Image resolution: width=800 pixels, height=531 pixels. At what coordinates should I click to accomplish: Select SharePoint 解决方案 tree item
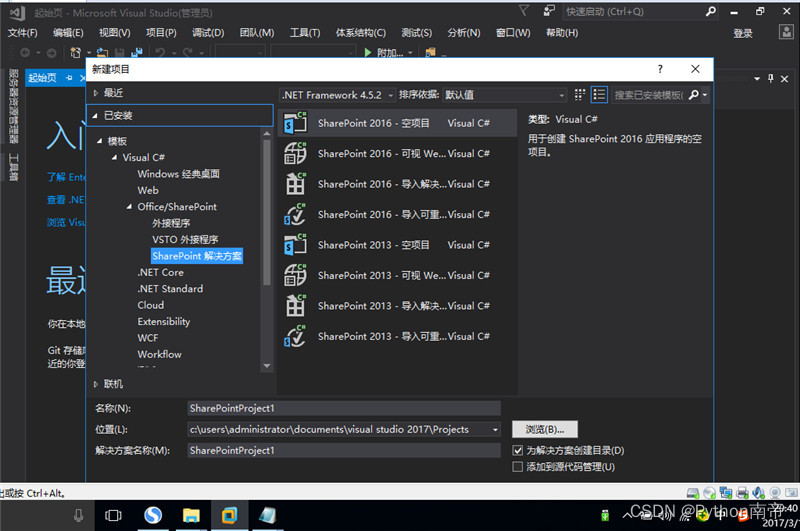(197, 256)
